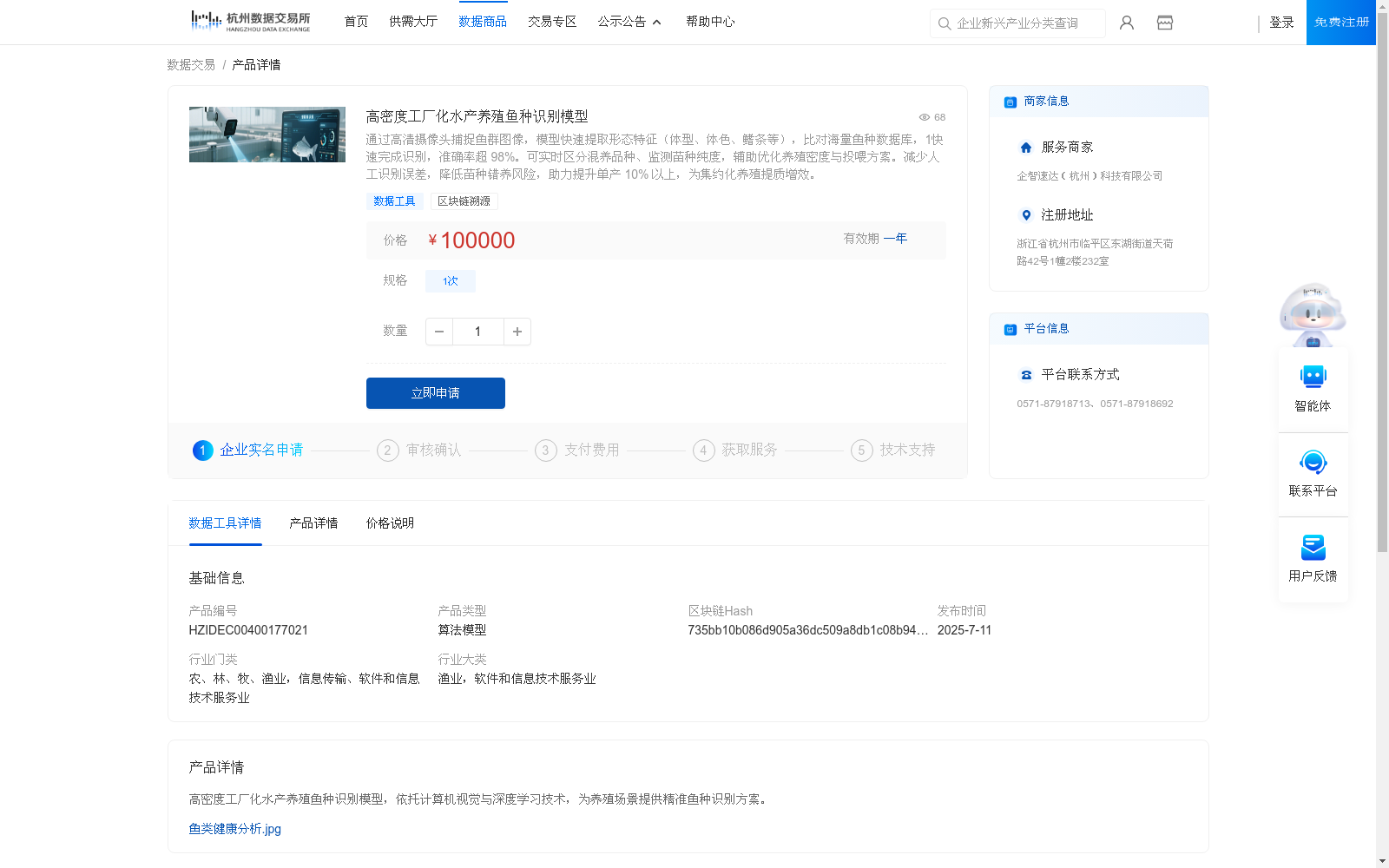Expand the 公示公告 dropdown menu
This screenshot has width=1389, height=868.
pyautogui.click(x=629, y=22)
